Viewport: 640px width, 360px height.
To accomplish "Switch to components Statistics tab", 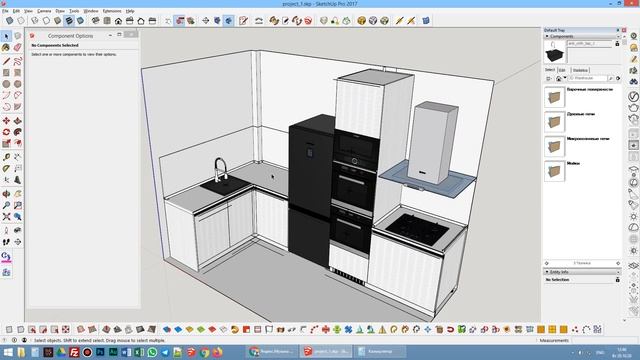I will (x=580, y=70).
